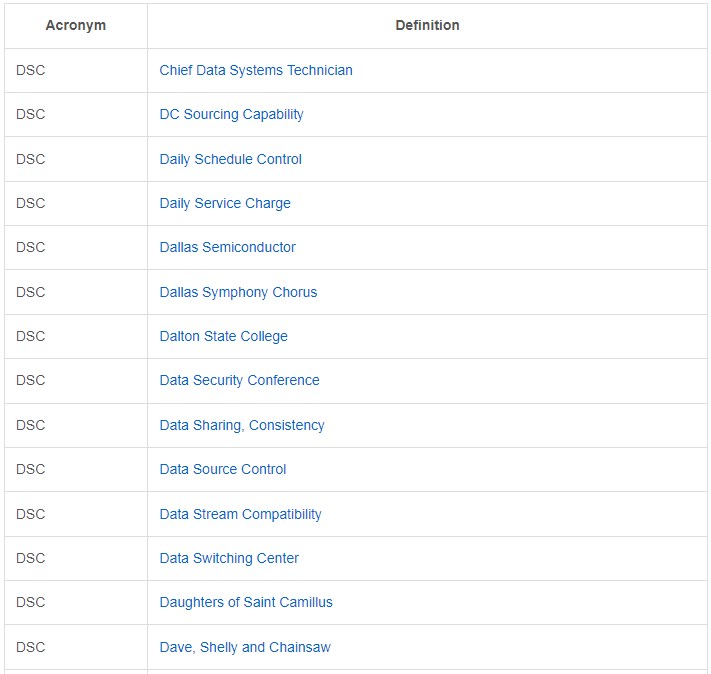Open the Daily Service Charge definition
Image resolution: width=711 pixels, height=674 pixels.
click(225, 203)
